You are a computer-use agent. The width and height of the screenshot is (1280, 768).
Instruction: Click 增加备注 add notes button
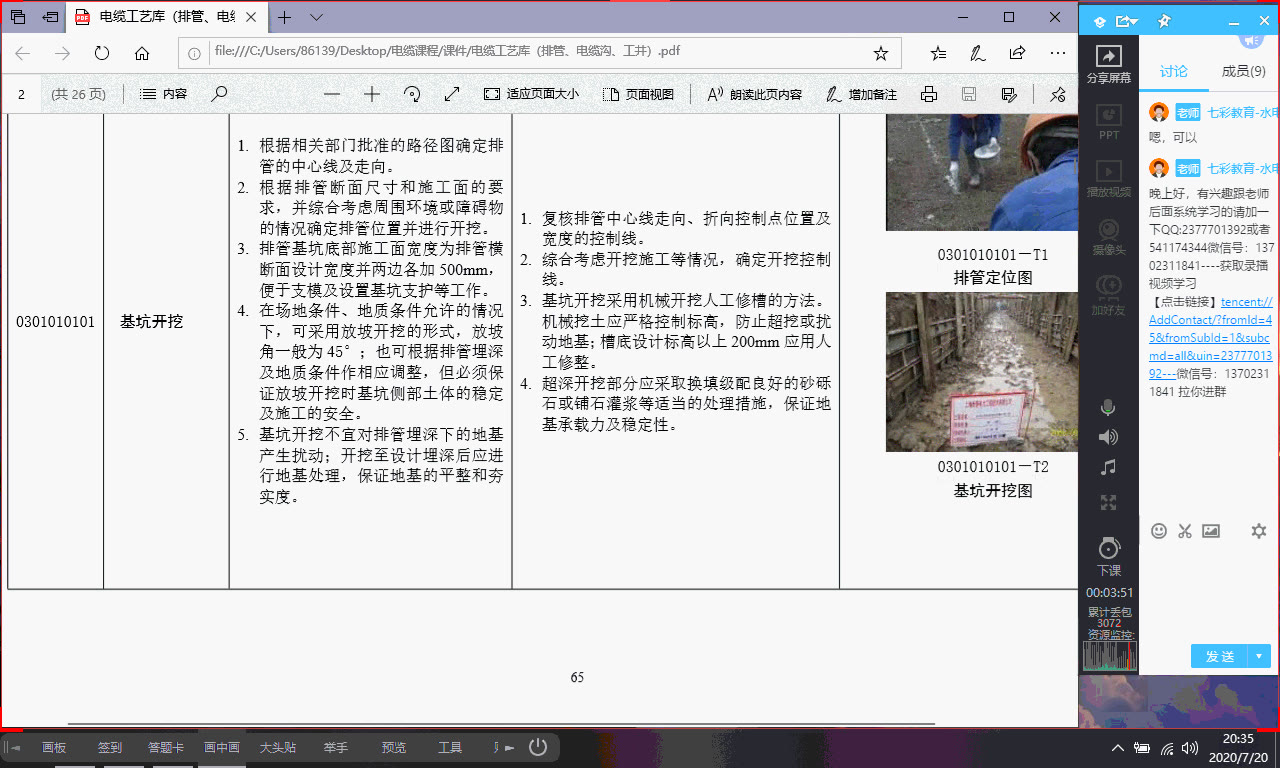coord(862,94)
